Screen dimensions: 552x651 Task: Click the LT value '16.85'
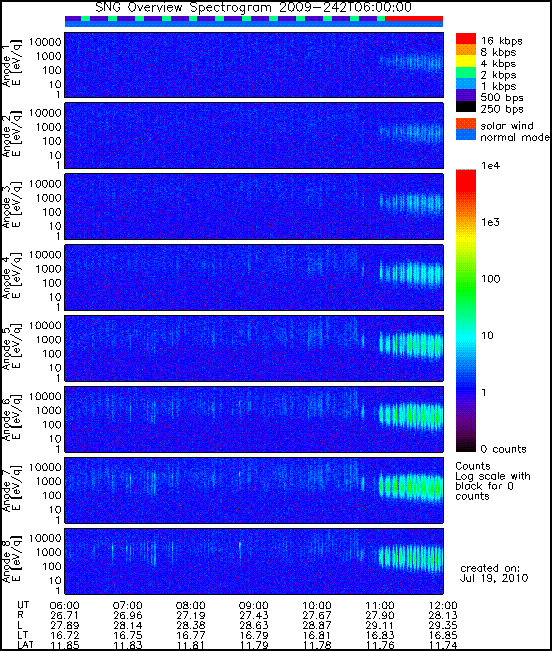(x=443, y=635)
